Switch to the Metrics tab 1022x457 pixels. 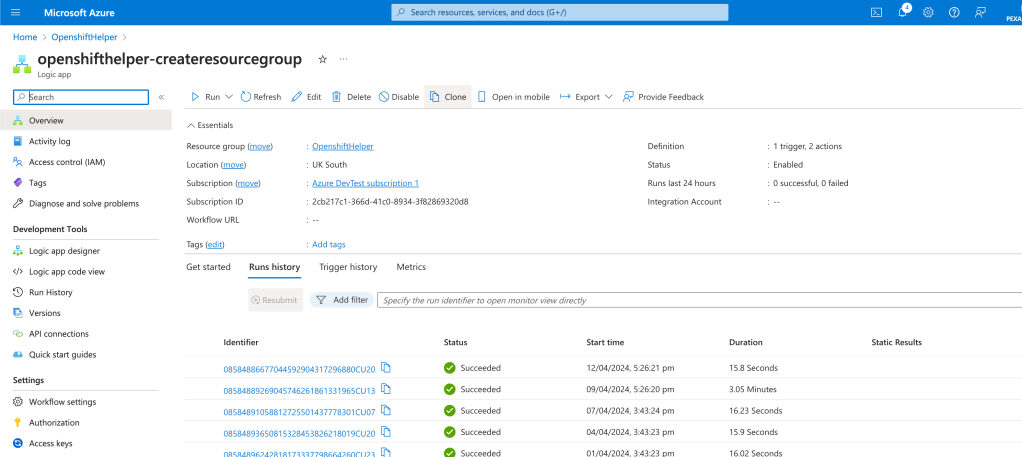[411, 267]
